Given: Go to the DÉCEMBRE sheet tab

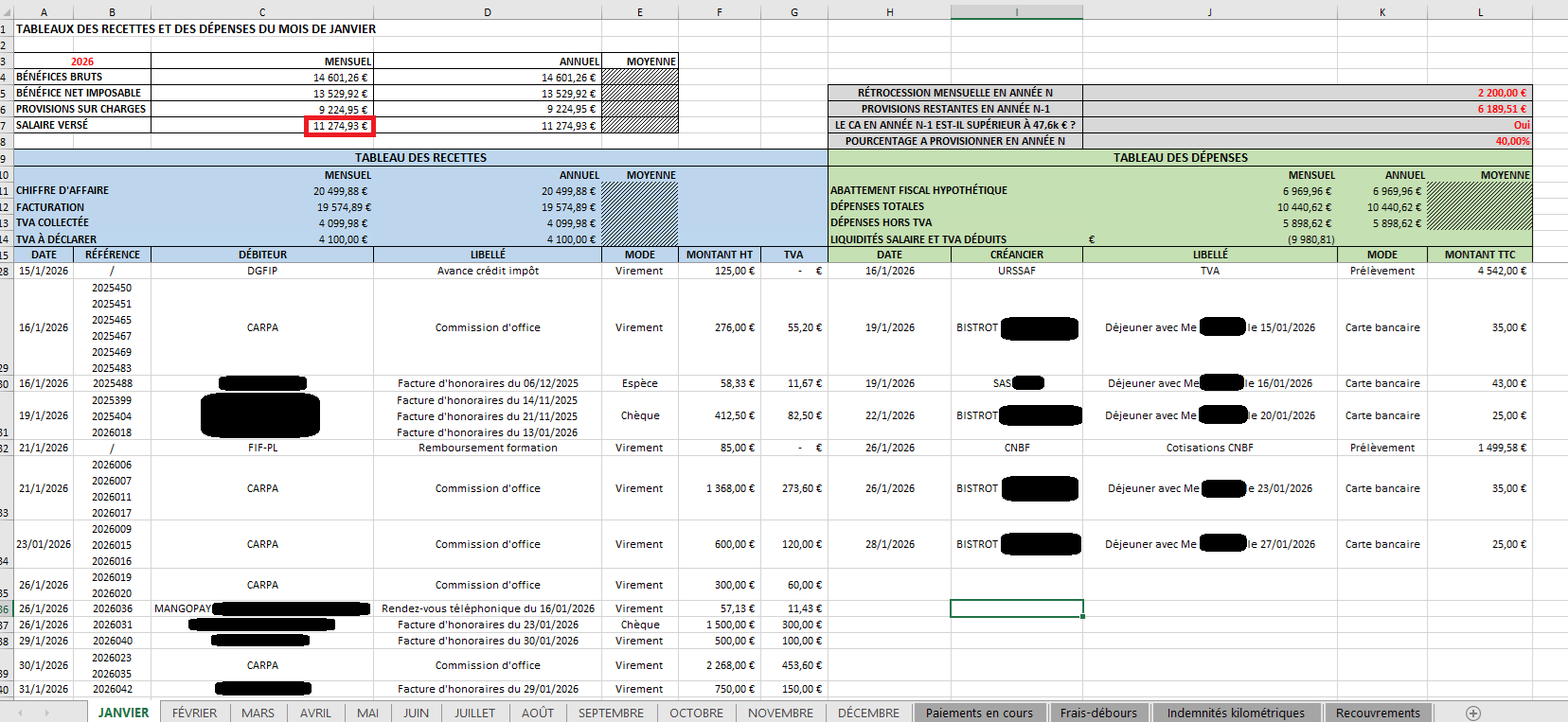Looking at the screenshot, I should coord(868,713).
